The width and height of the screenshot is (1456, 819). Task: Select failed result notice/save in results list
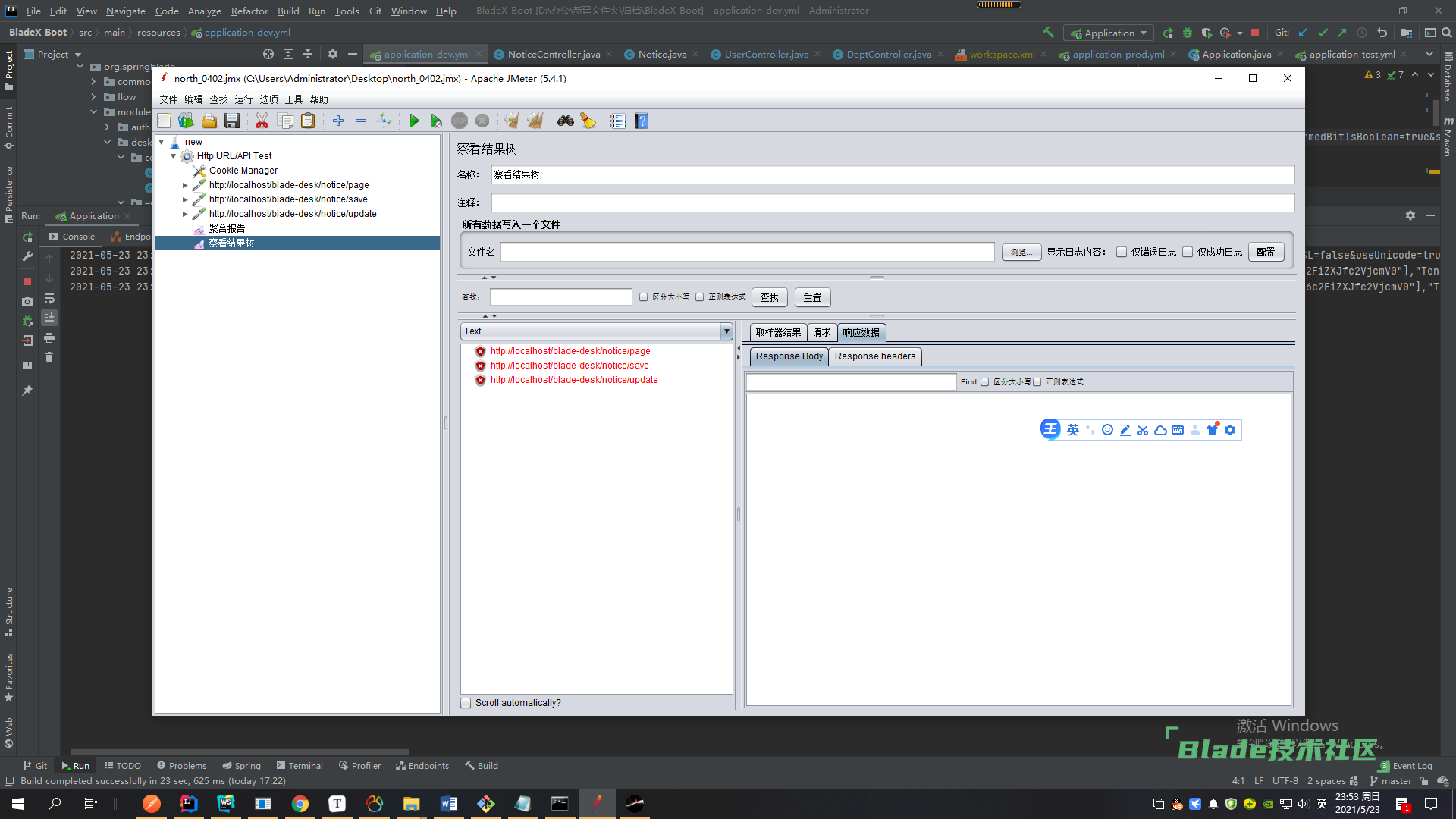coord(569,366)
